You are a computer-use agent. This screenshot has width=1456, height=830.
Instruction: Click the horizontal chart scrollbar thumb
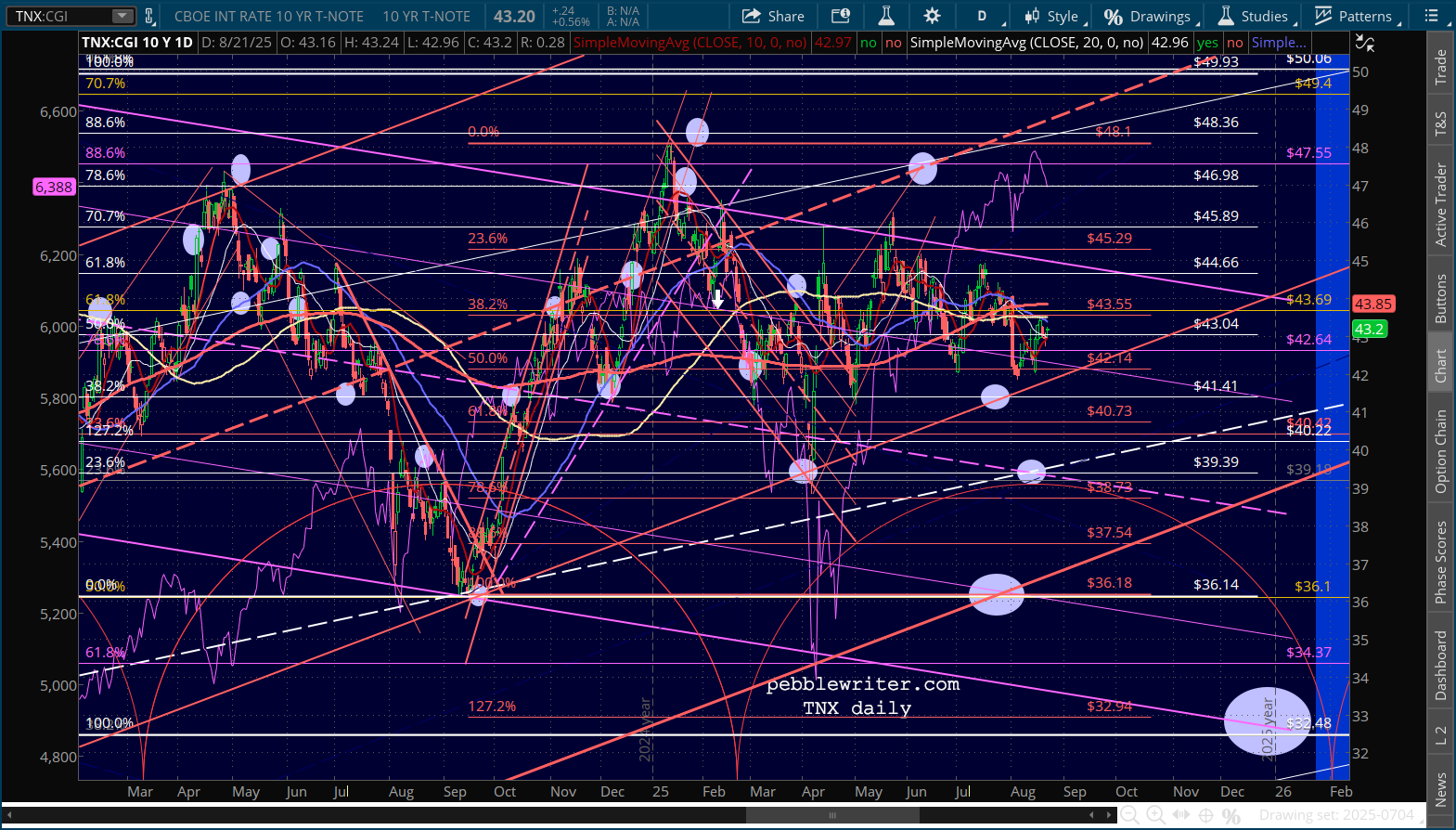pos(833,815)
